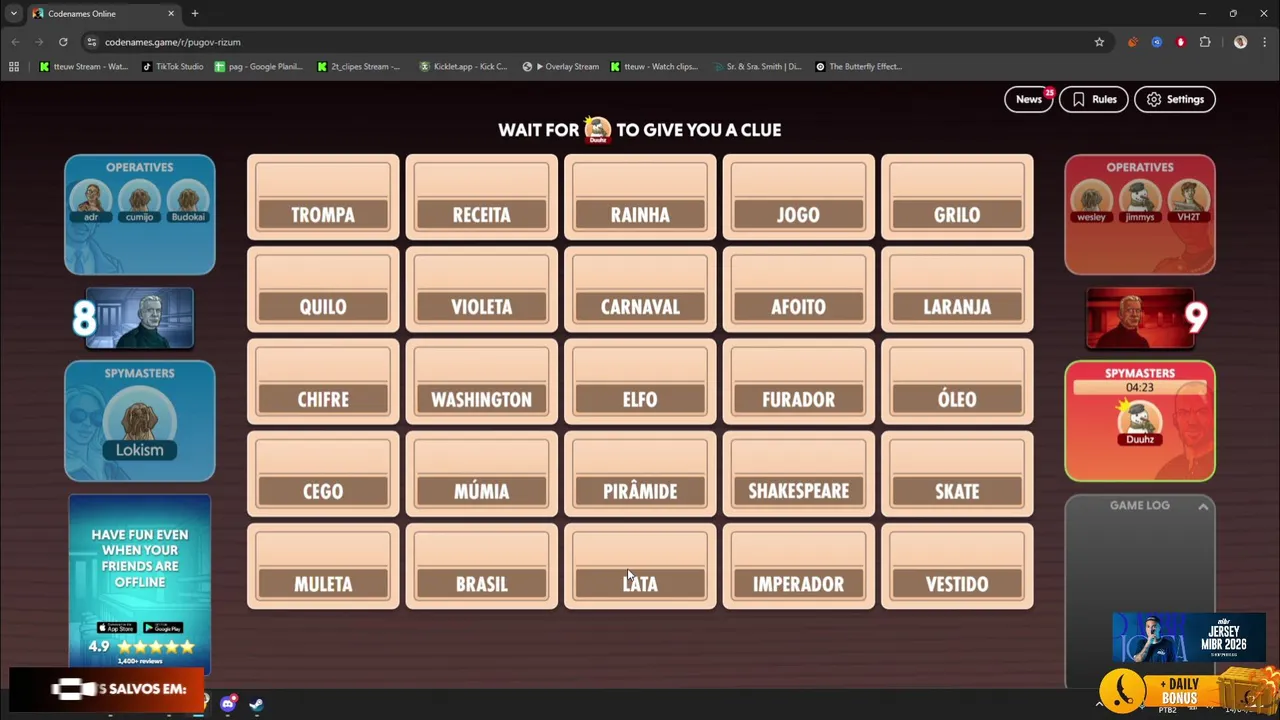
Task: Open the Rules page
Action: pyautogui.click(x=1094, y=99)
